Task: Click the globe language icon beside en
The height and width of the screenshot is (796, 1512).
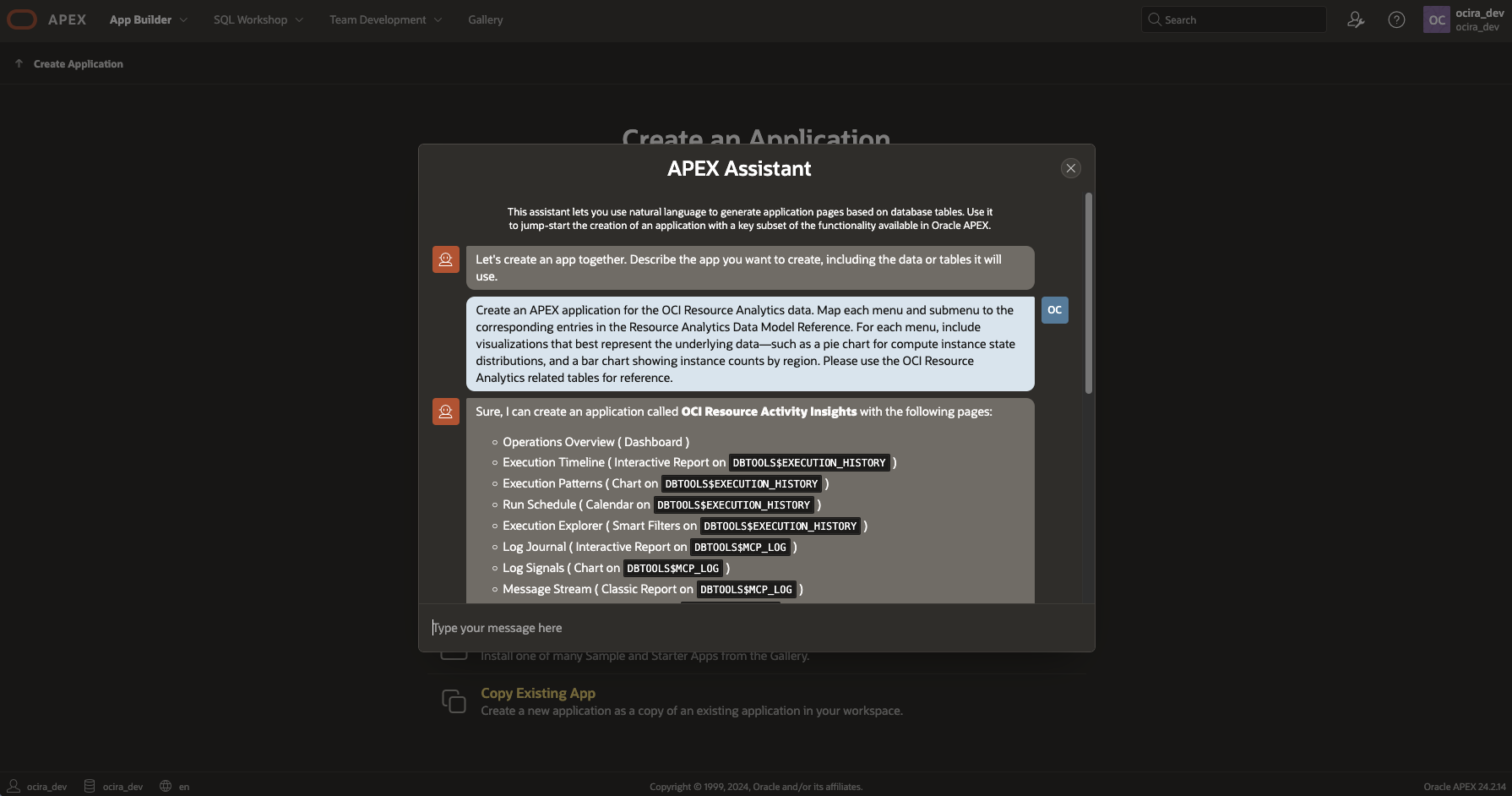Action: tap(166, 786)
